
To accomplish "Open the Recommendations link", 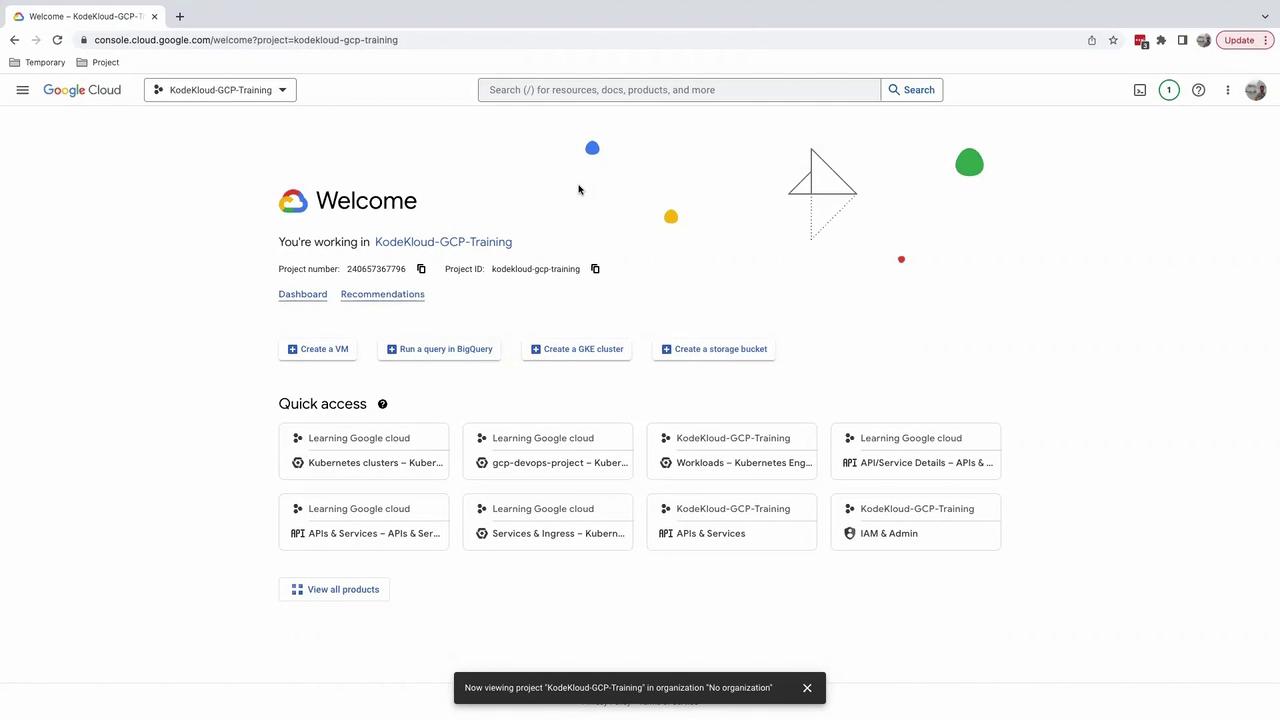I will pos(382,294).
